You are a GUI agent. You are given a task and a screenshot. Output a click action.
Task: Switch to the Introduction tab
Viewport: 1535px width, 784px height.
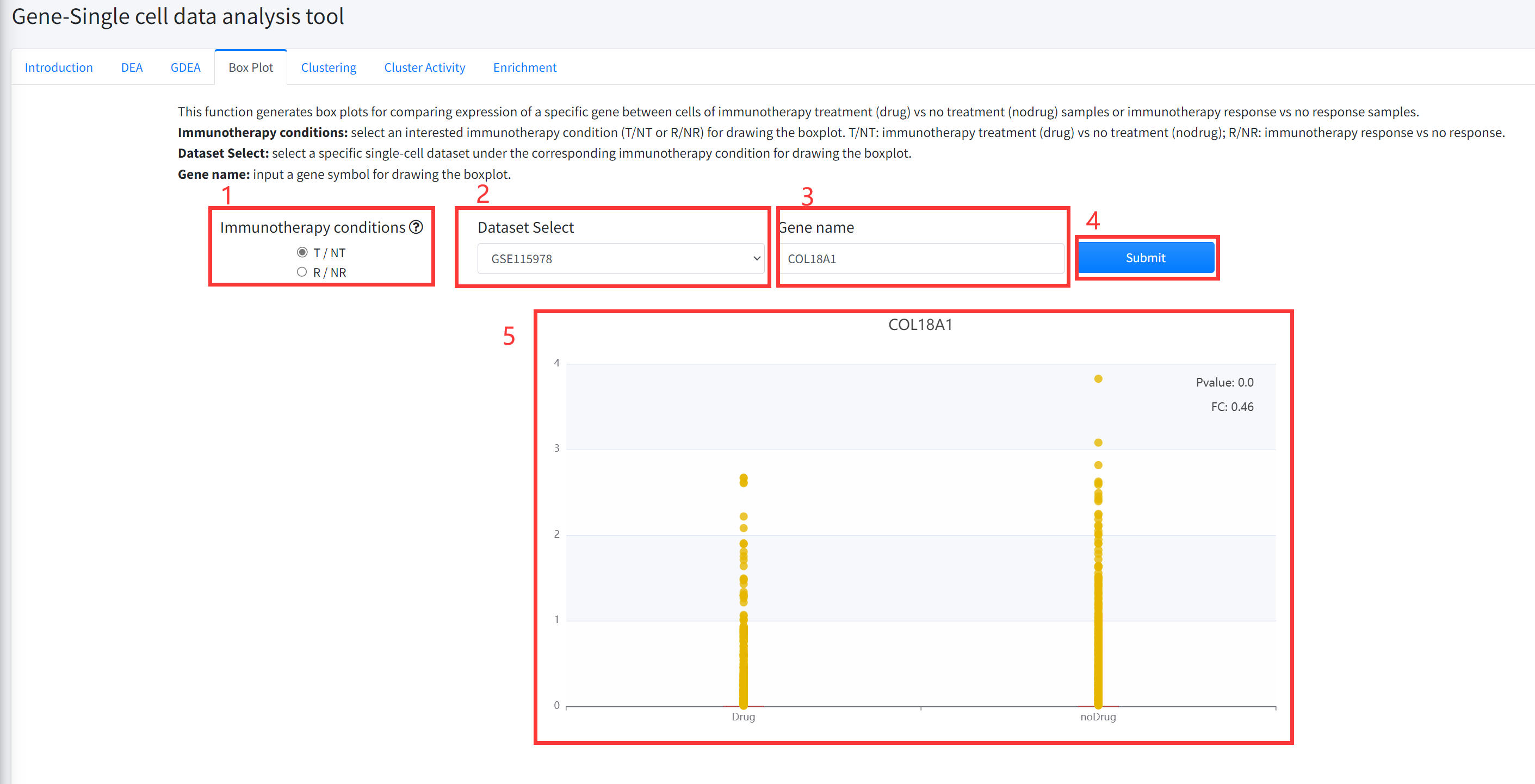[58, 67]
